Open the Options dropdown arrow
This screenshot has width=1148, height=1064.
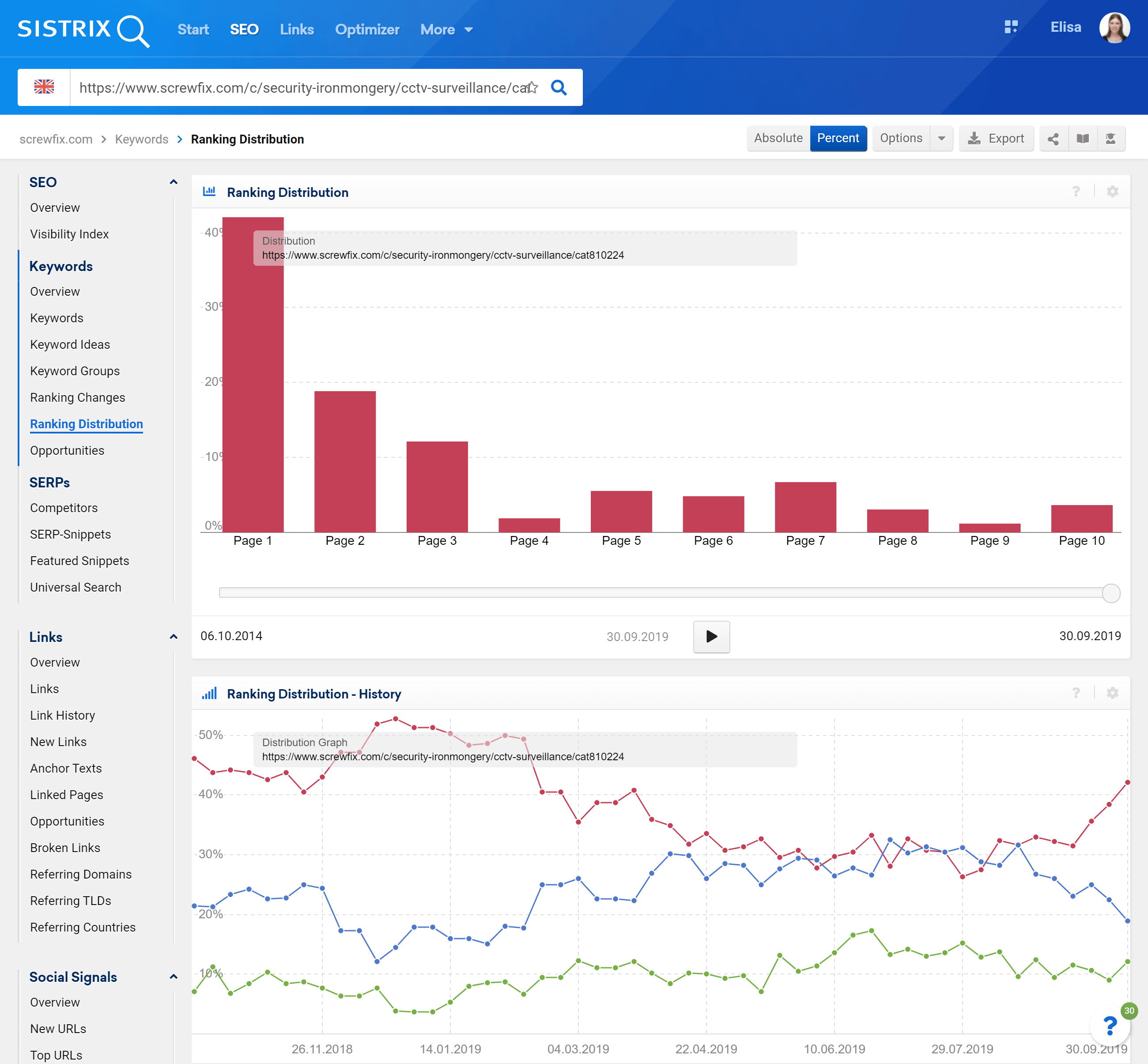pos(941,139)
